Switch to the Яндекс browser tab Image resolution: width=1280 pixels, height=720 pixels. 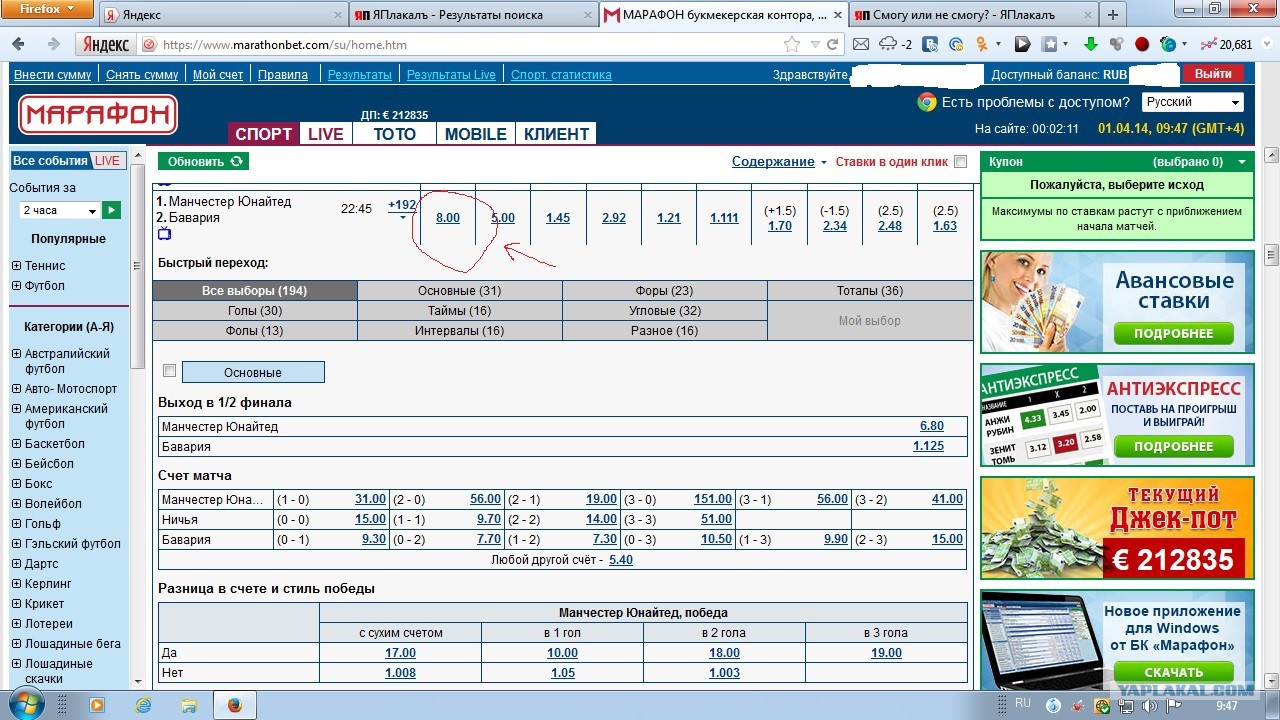[223, 15]
